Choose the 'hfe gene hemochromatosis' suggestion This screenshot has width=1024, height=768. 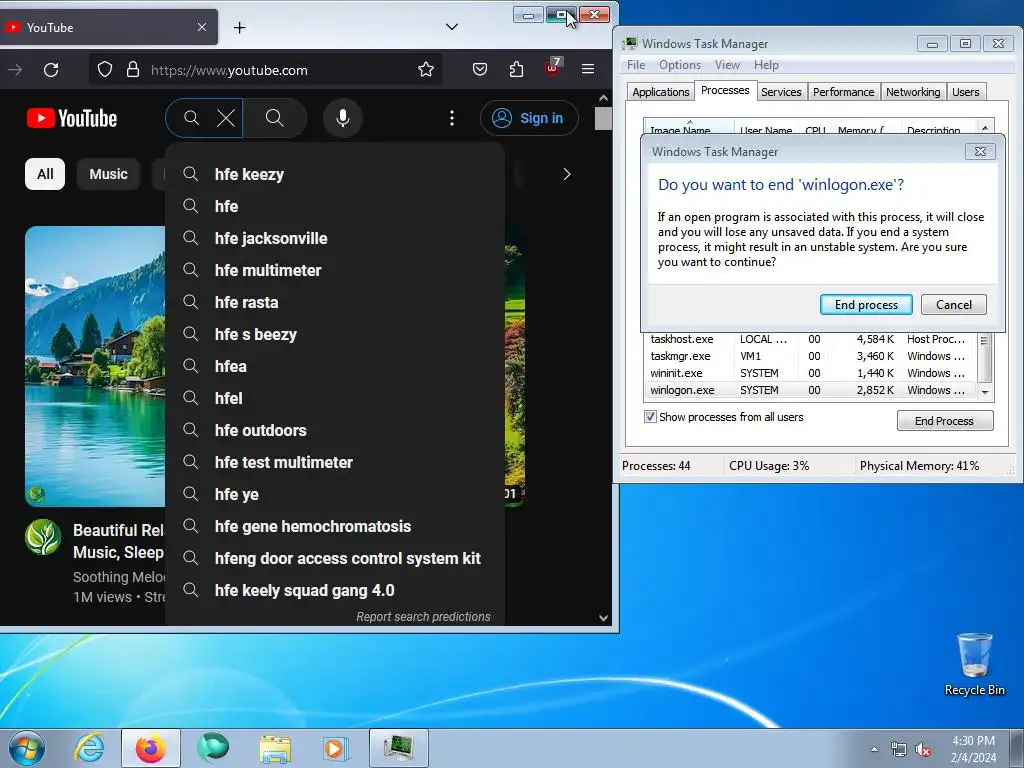tap(335, 526)
